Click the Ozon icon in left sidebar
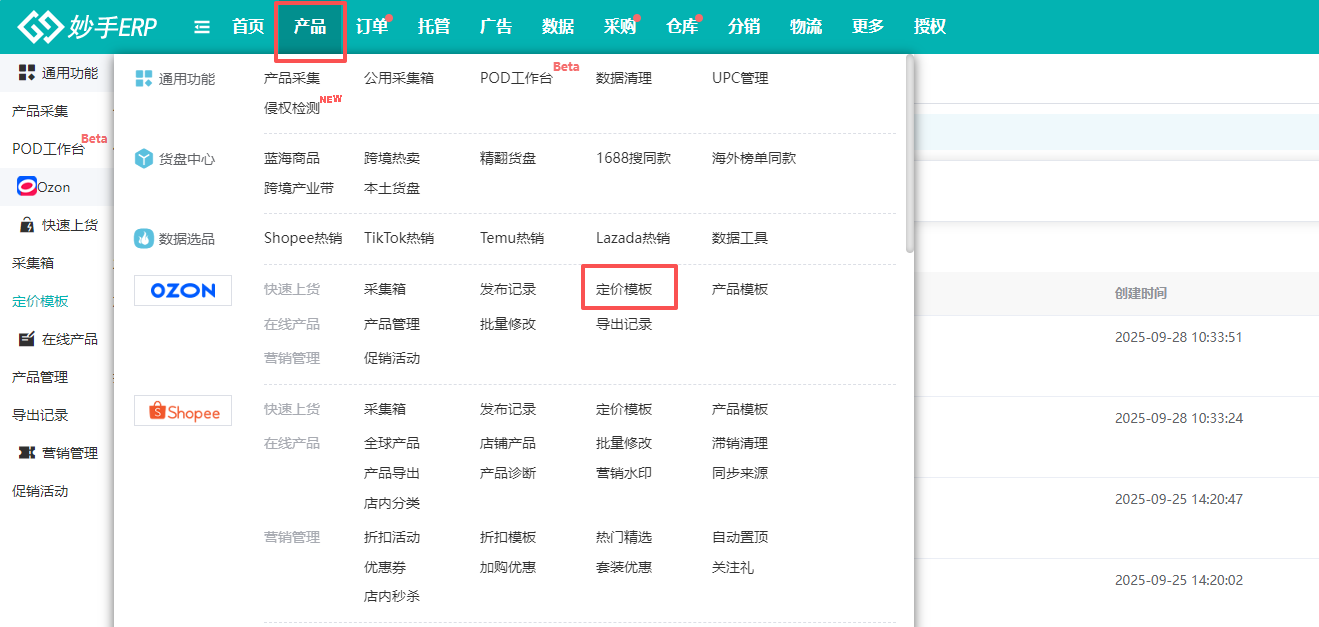 (x=27, y=187)
